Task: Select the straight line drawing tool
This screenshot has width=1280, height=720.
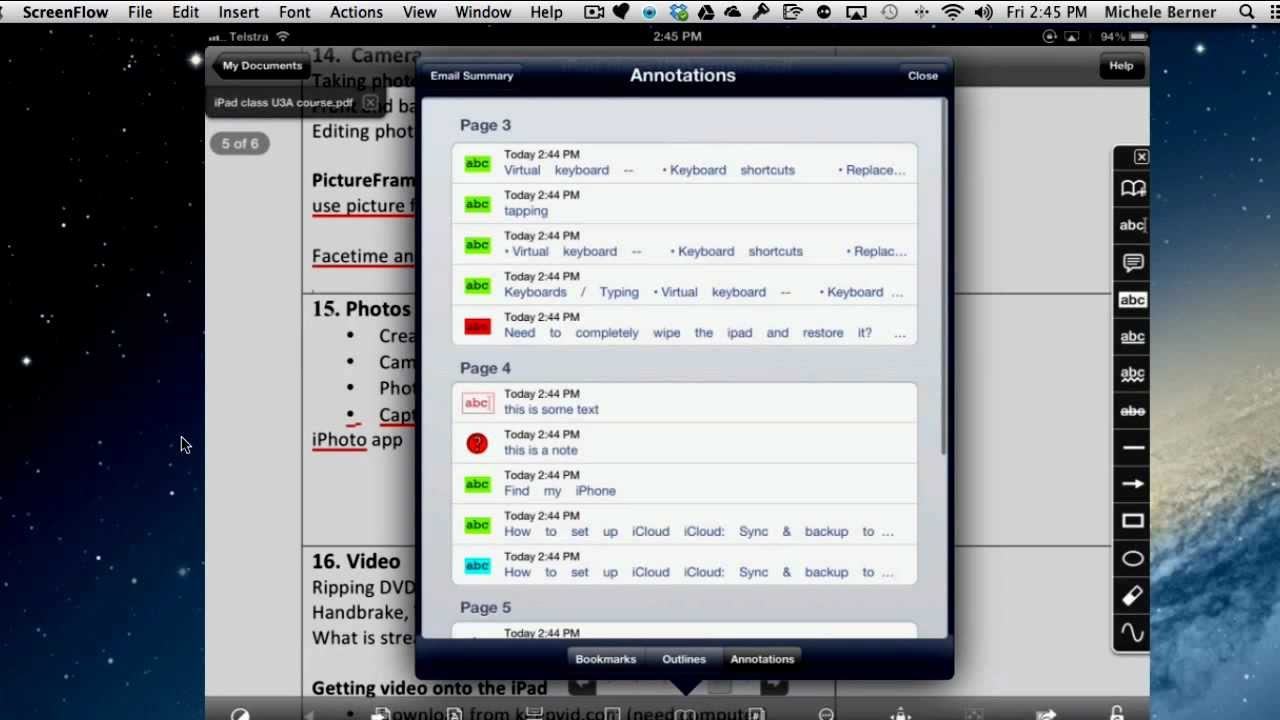Action: point(1132,447)
